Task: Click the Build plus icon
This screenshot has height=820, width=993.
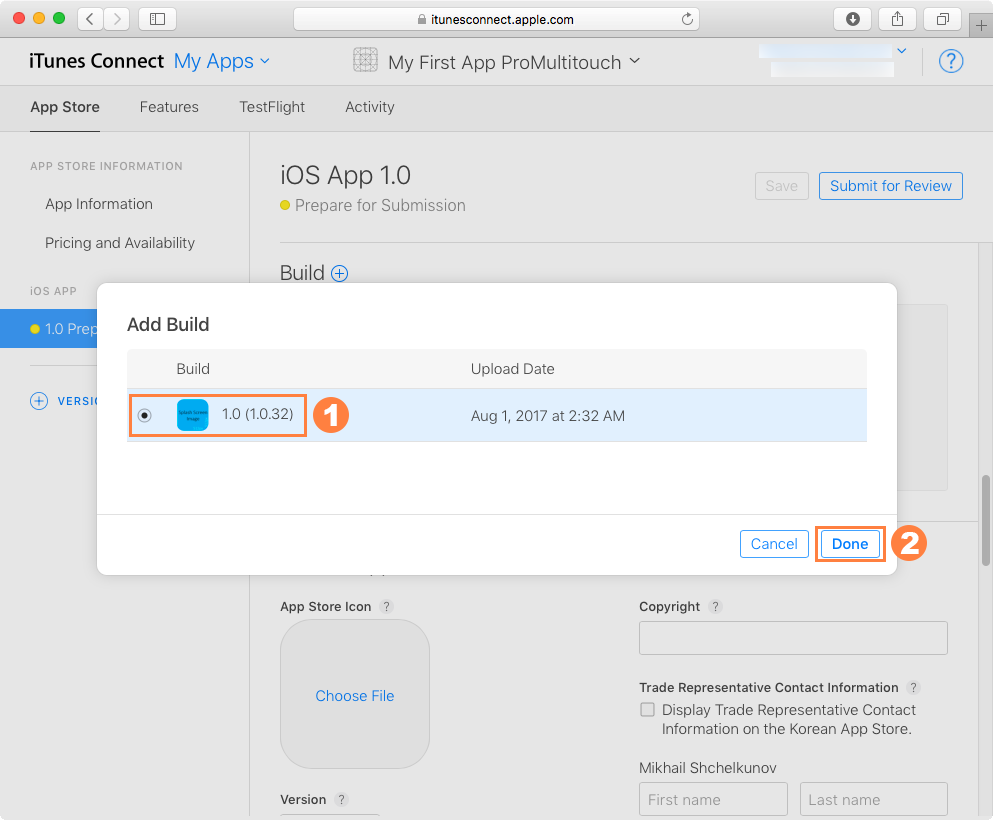Action: click(x=340, y=274)
